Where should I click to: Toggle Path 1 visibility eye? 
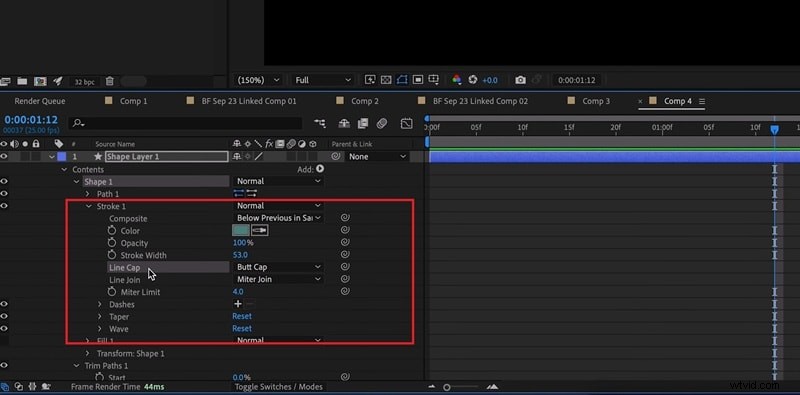point(4,193)
